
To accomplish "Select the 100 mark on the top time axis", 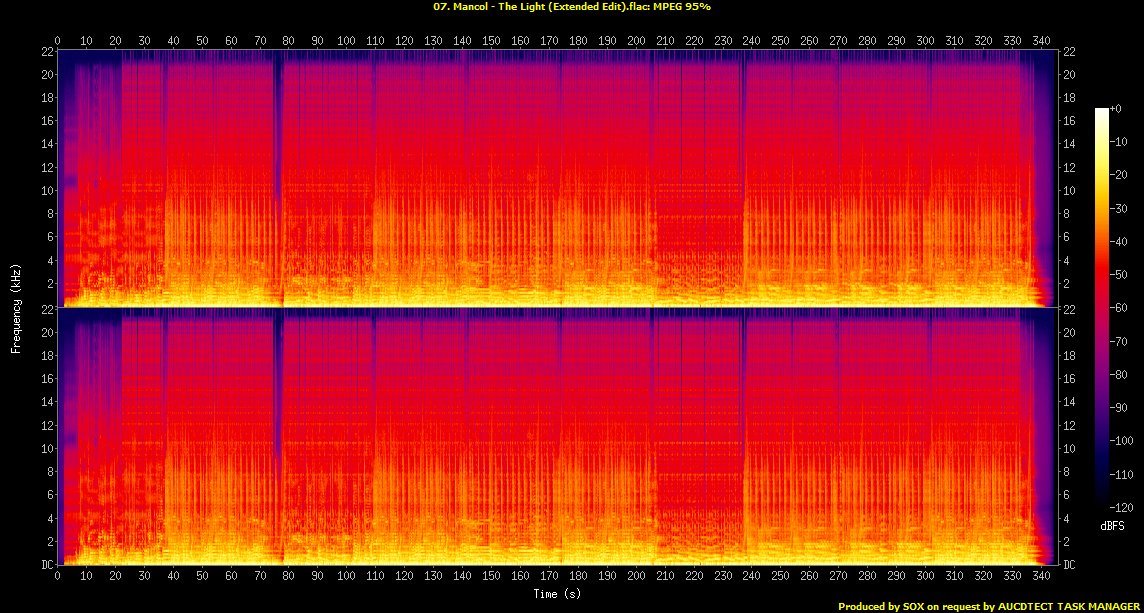I will [346, 40].
